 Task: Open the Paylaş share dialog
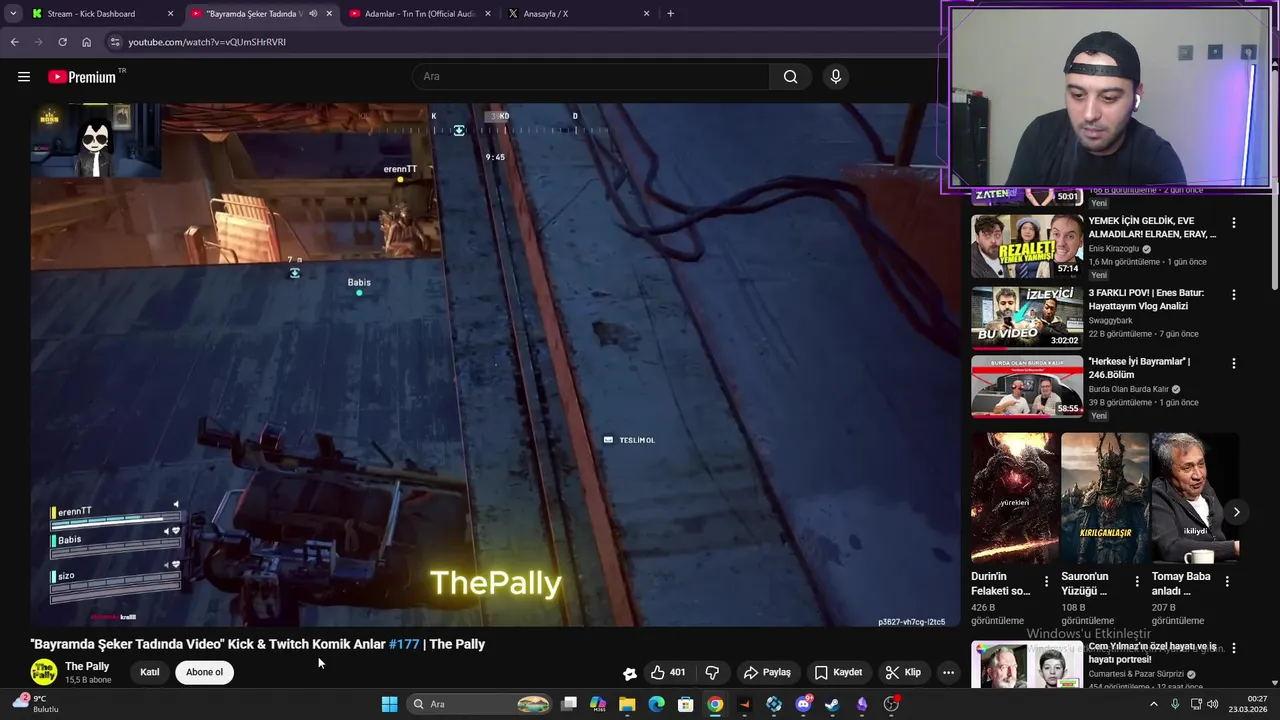pyautogui.click(x=767, y=672)
